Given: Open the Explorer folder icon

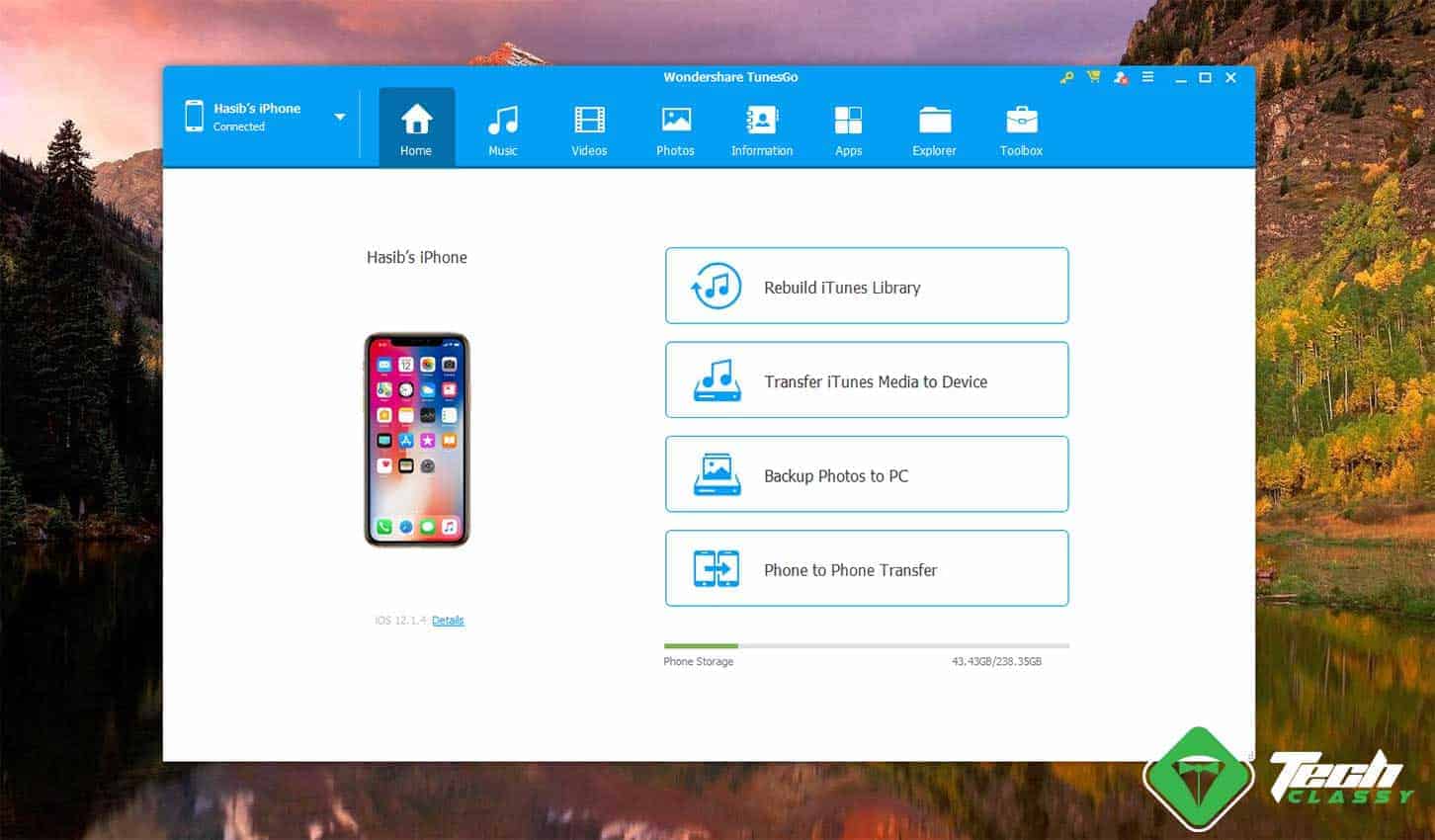Looking at the screenshot, I should tap(934, 121).
